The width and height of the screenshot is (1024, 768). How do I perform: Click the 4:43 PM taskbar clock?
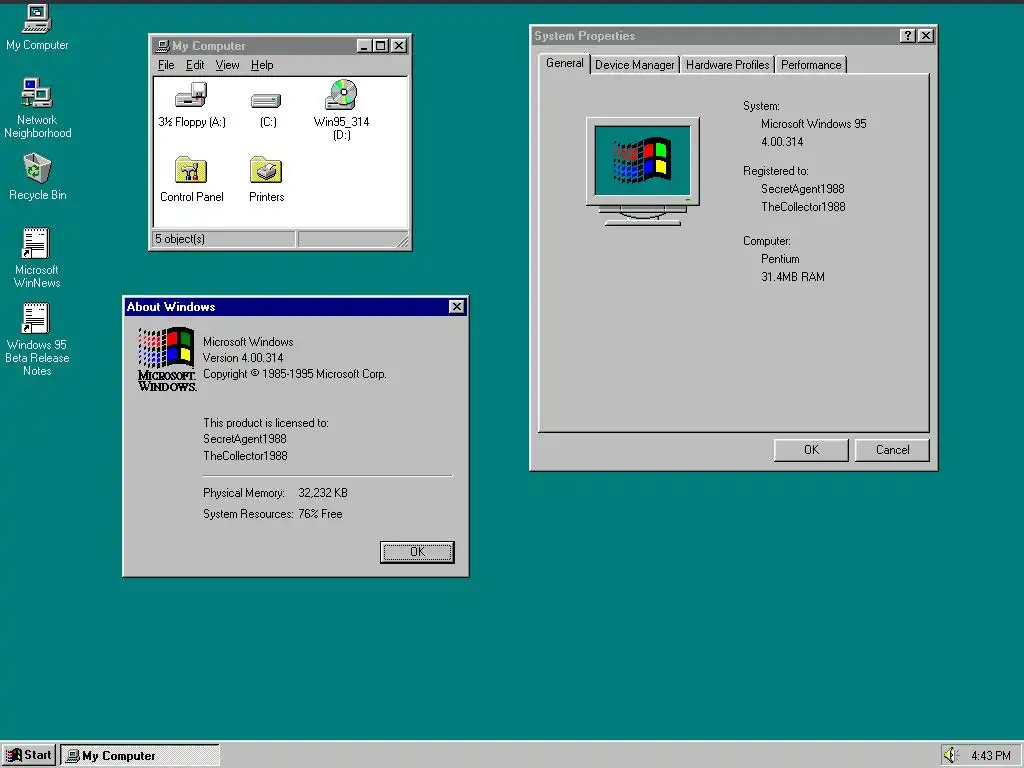990,756
